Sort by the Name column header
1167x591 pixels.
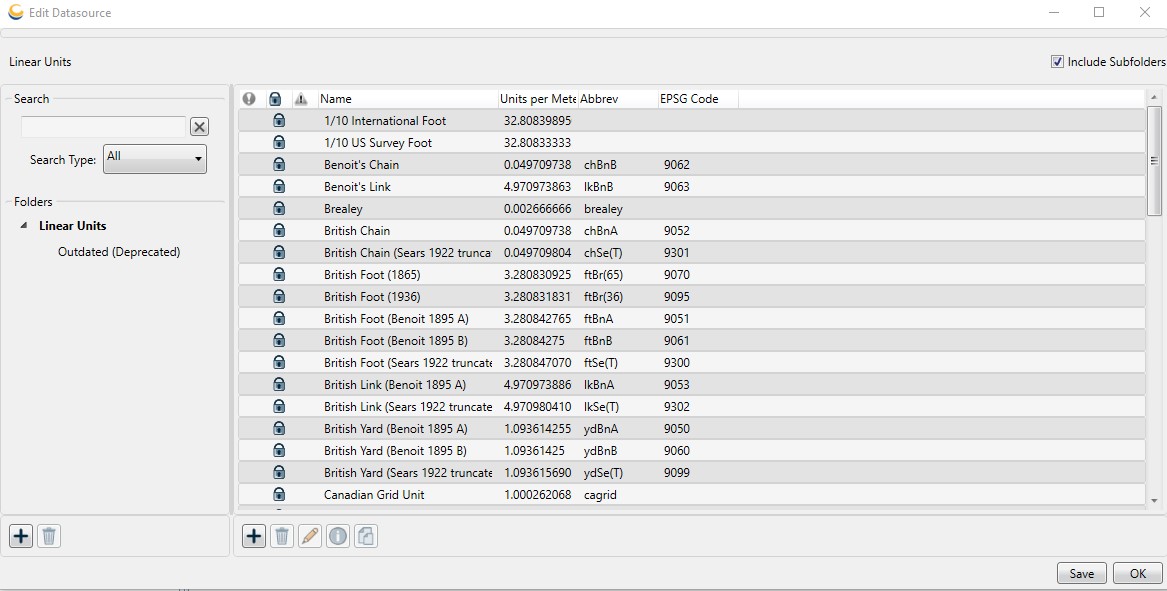pos(336,99)
